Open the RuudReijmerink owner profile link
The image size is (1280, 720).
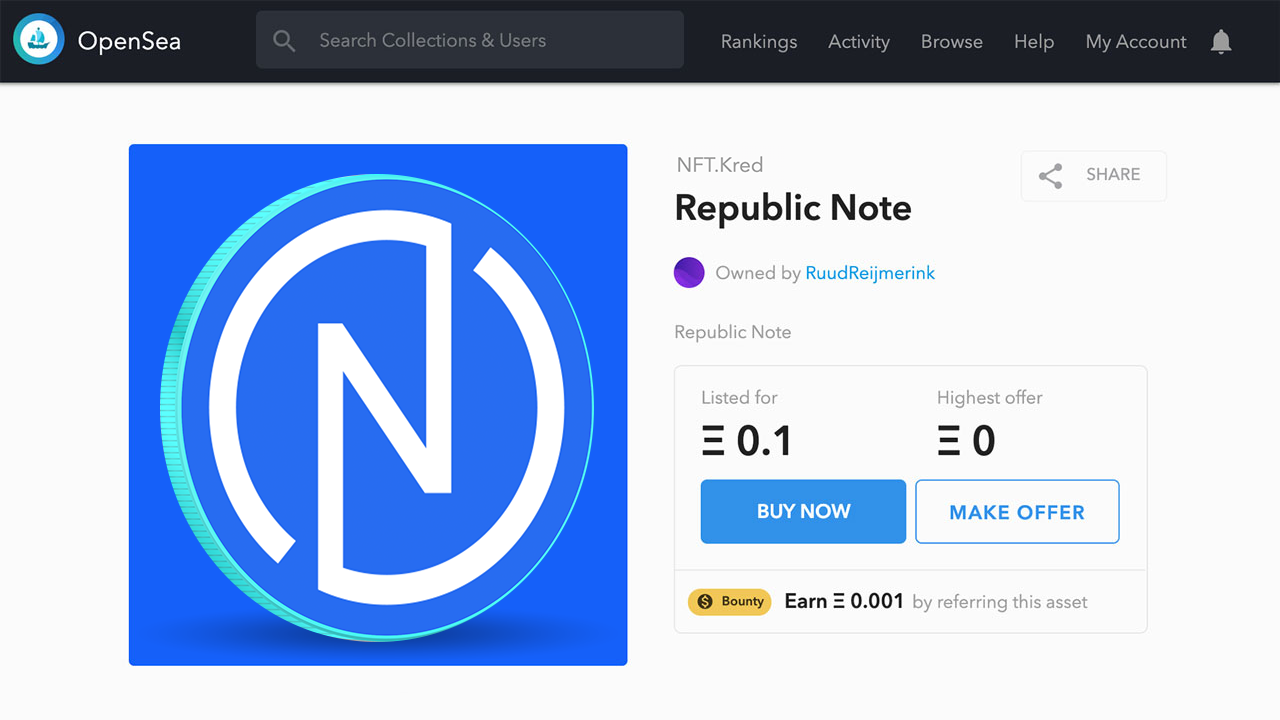pyautogui.click(x=870, y=272)
